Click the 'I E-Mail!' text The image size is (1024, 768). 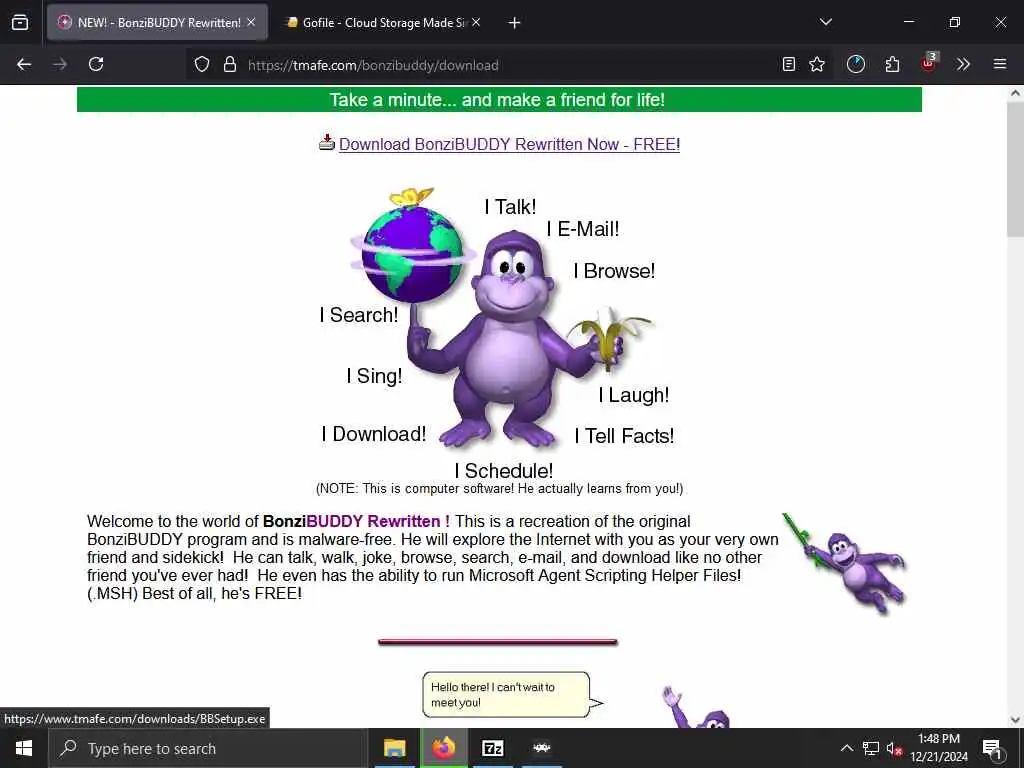583,229
